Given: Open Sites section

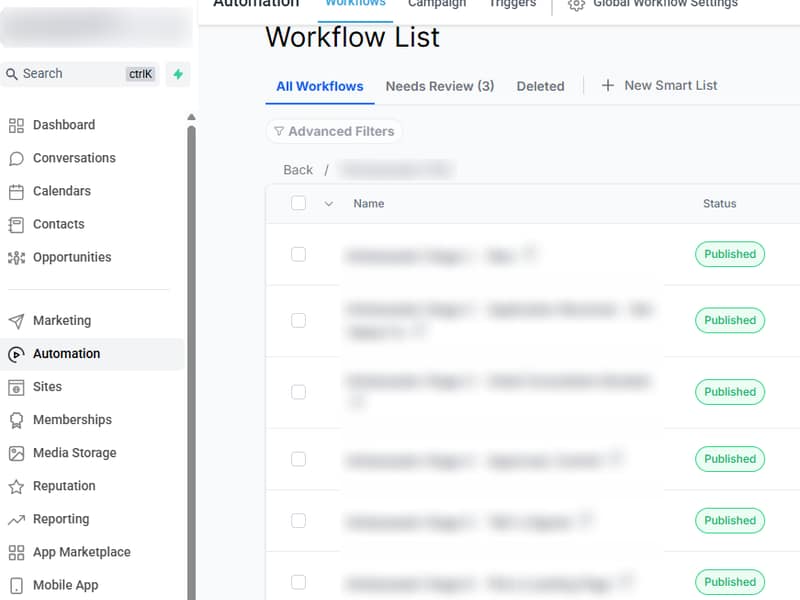Looking at the screenshot, I should pyautogui.click(x=36, y=387).
